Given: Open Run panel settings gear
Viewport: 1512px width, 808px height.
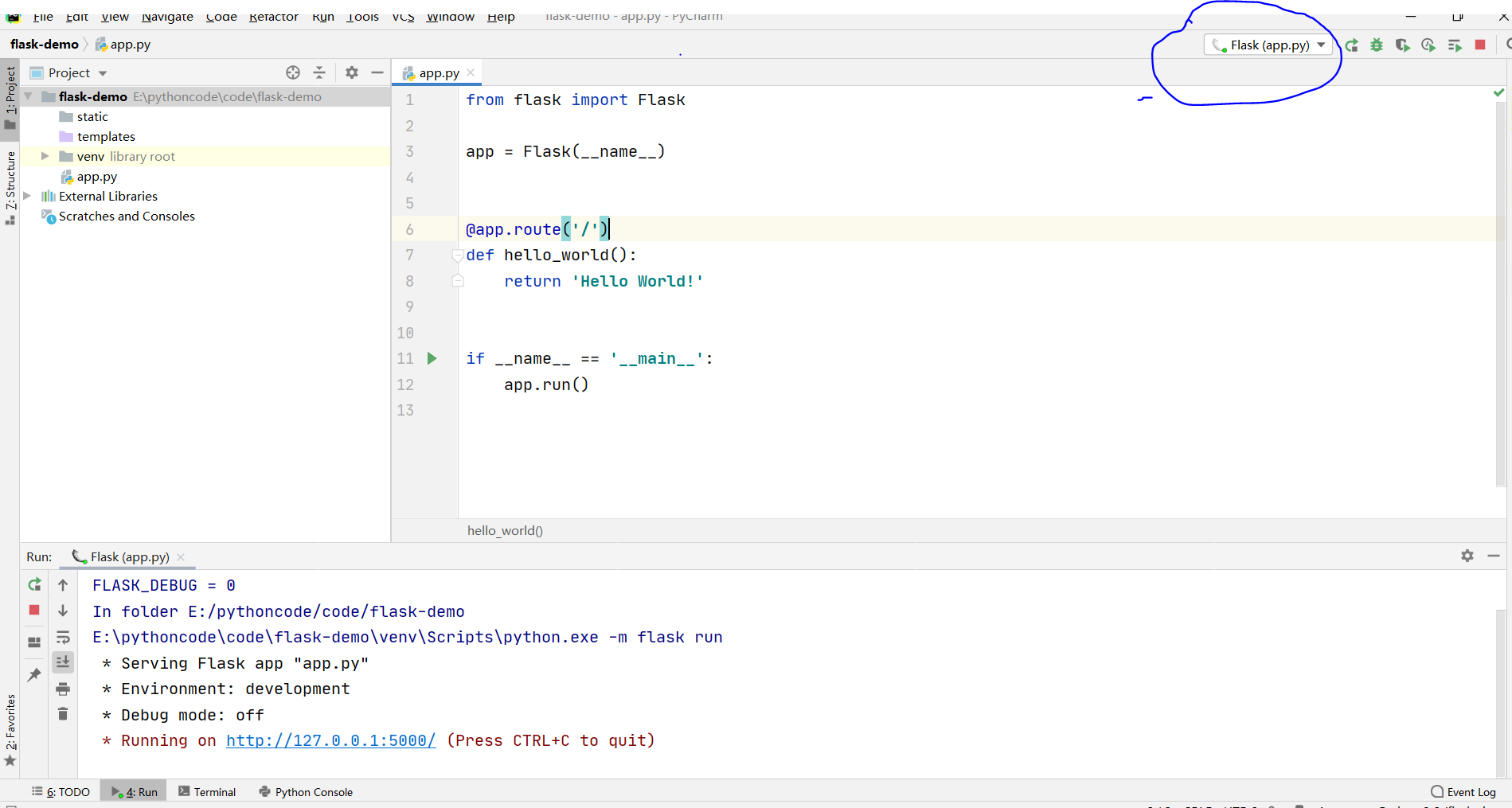Looking at the screenshot, I should point(1467,556).
